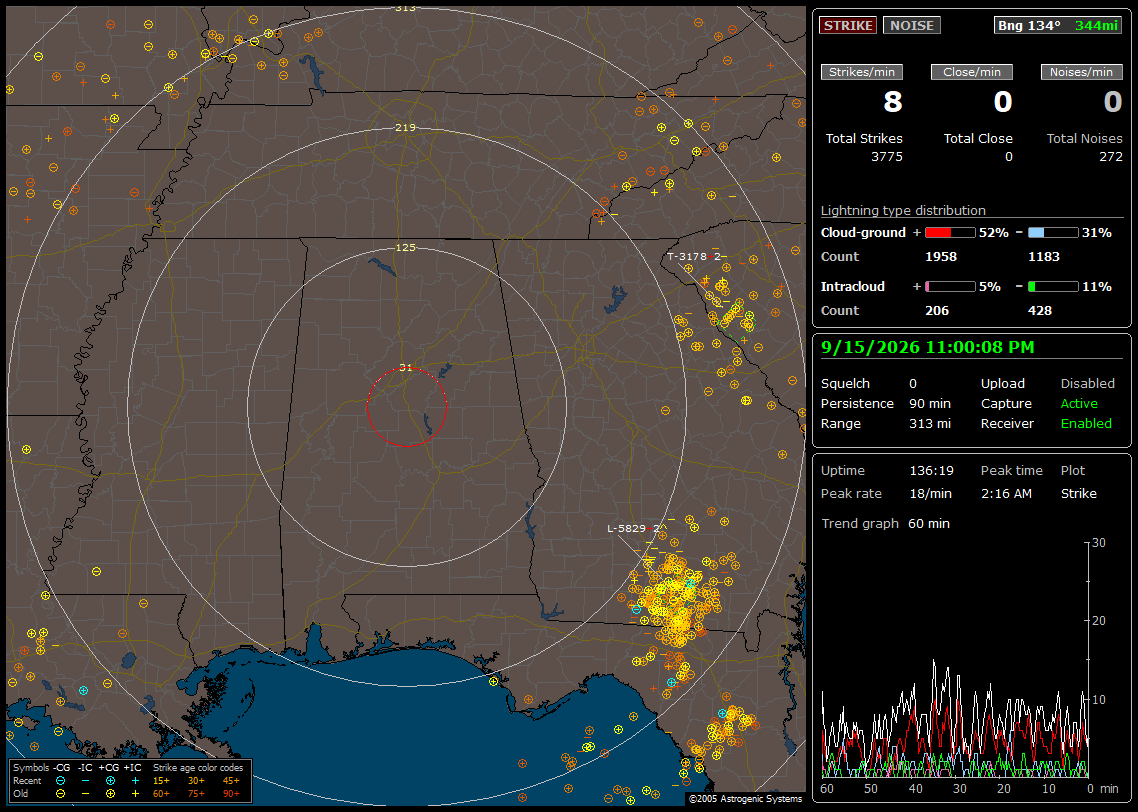Toggle the STRIKE indicator button

point(848,25)
